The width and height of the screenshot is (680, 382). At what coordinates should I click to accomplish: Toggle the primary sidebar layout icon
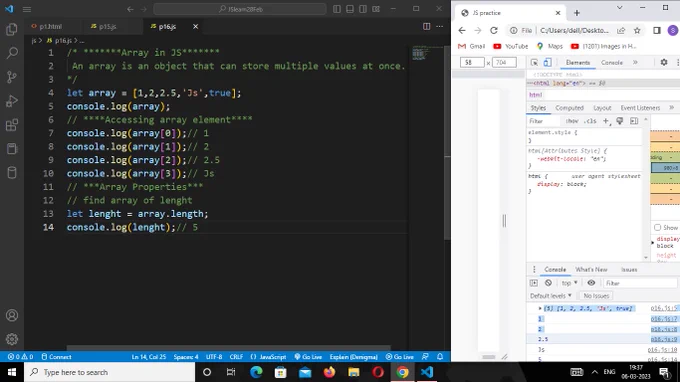click(x=337, y=9)
